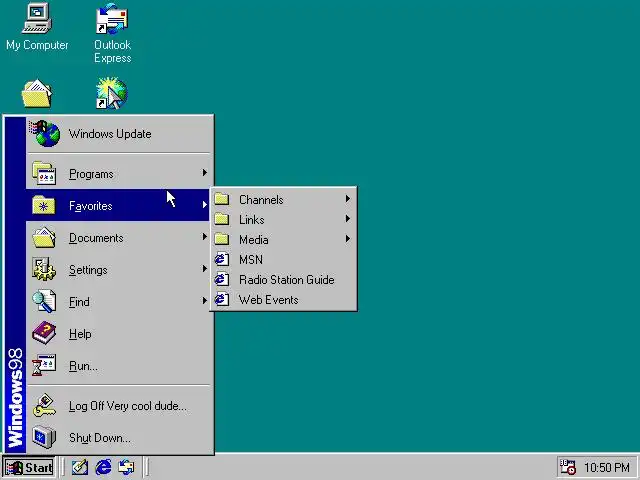
Task: Select the Favorites menu entry
Action: pyautogui.click(x=118, y=205)
